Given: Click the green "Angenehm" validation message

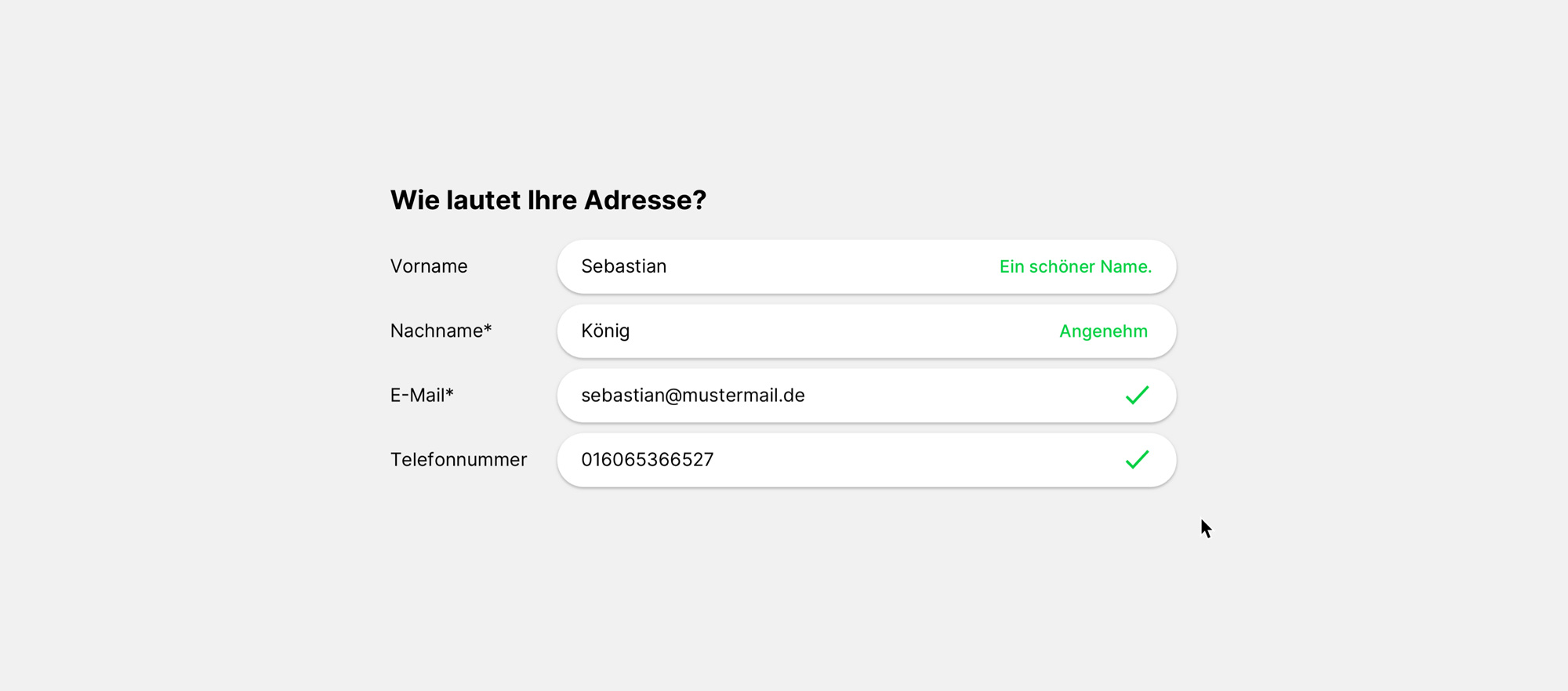Looking at the screenshot, I should pyautogui.click(x=1103, y=331).
